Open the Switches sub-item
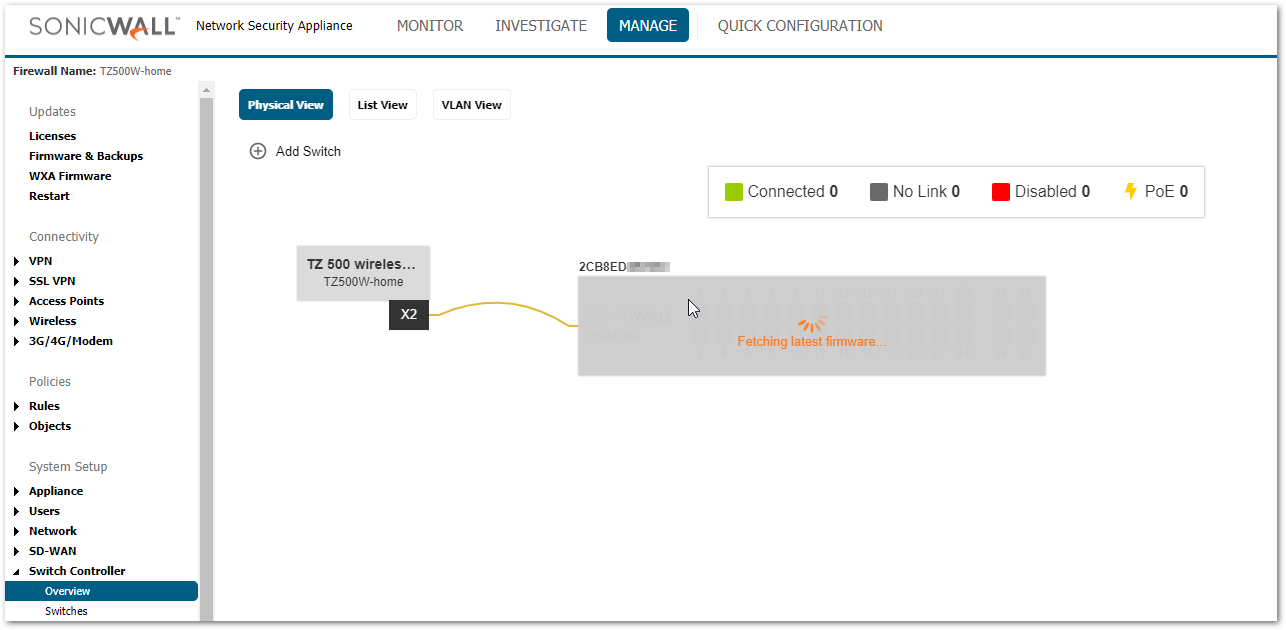Viewport: 1286px width, 630px height. click(66, 611)
